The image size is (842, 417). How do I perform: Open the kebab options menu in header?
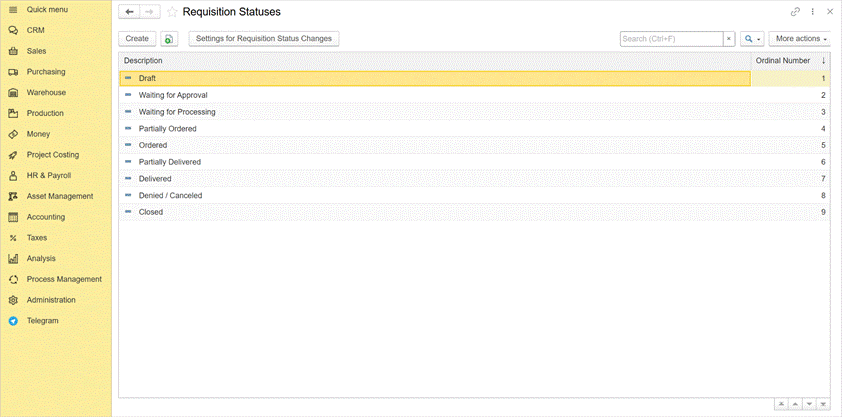click(813, 12)
